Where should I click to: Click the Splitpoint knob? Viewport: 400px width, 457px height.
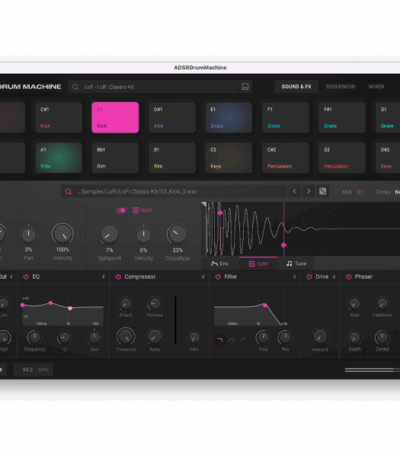[109, 235]
